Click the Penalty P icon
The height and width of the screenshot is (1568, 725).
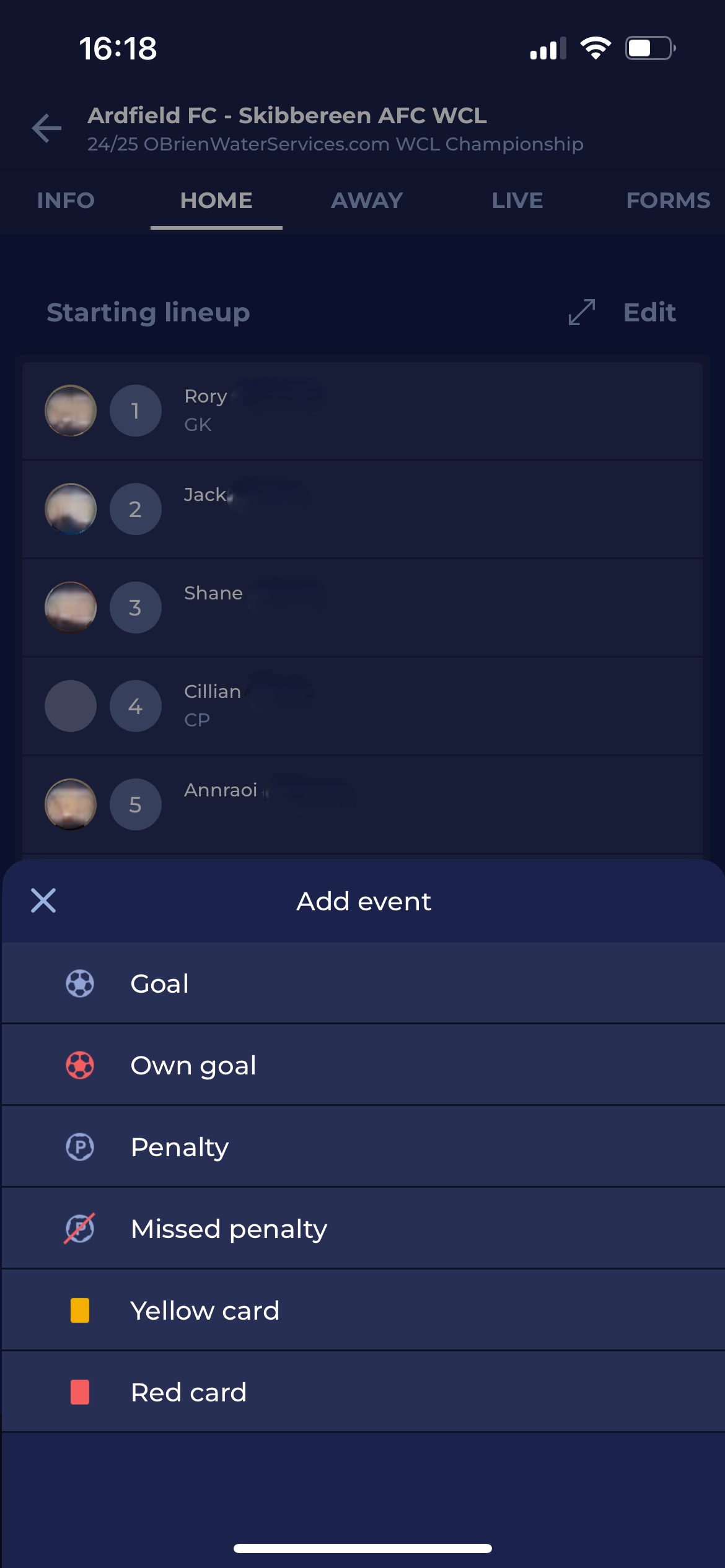click(80, 1147)
